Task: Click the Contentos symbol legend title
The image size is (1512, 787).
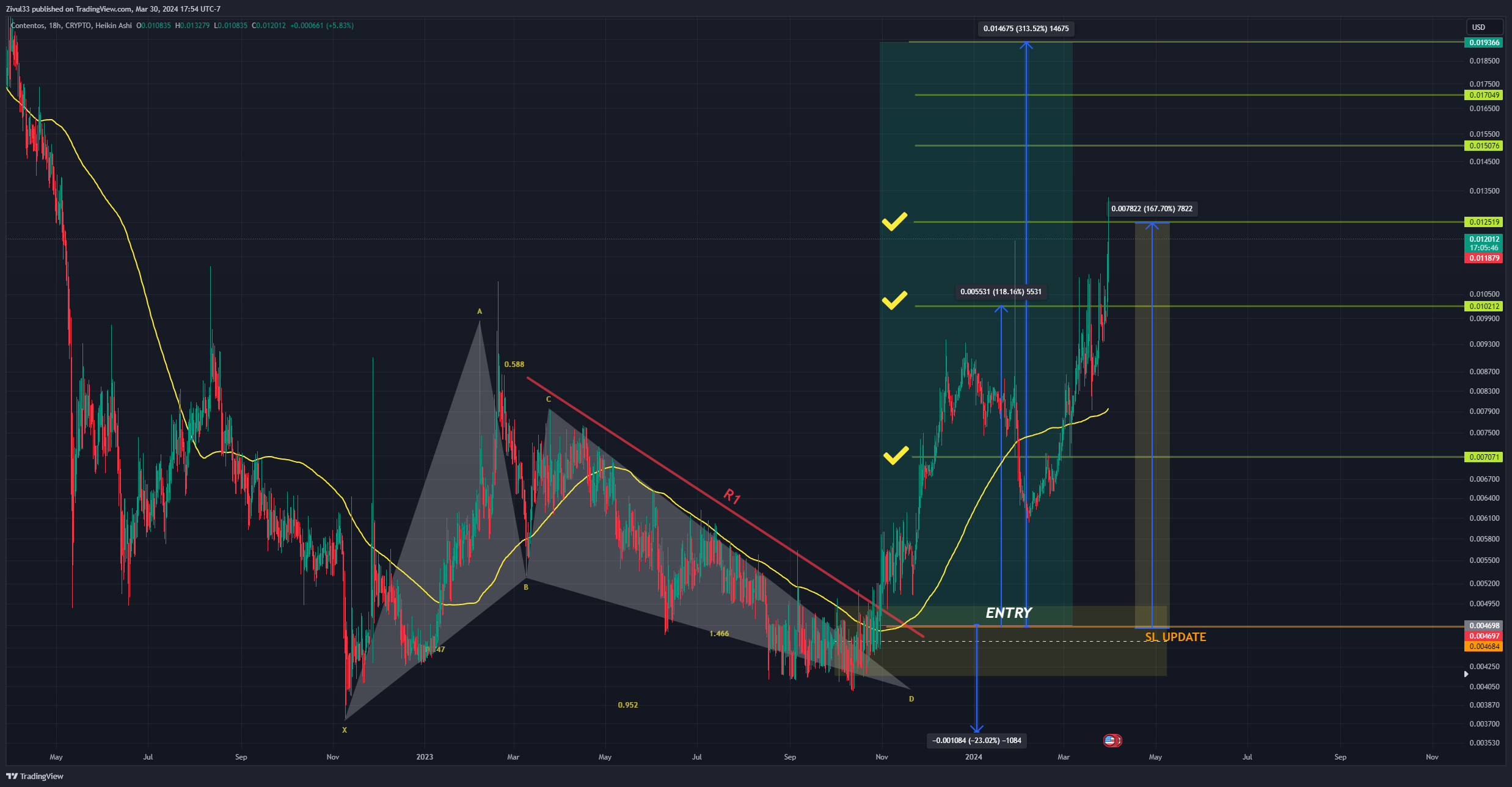Action: (71, 26)
